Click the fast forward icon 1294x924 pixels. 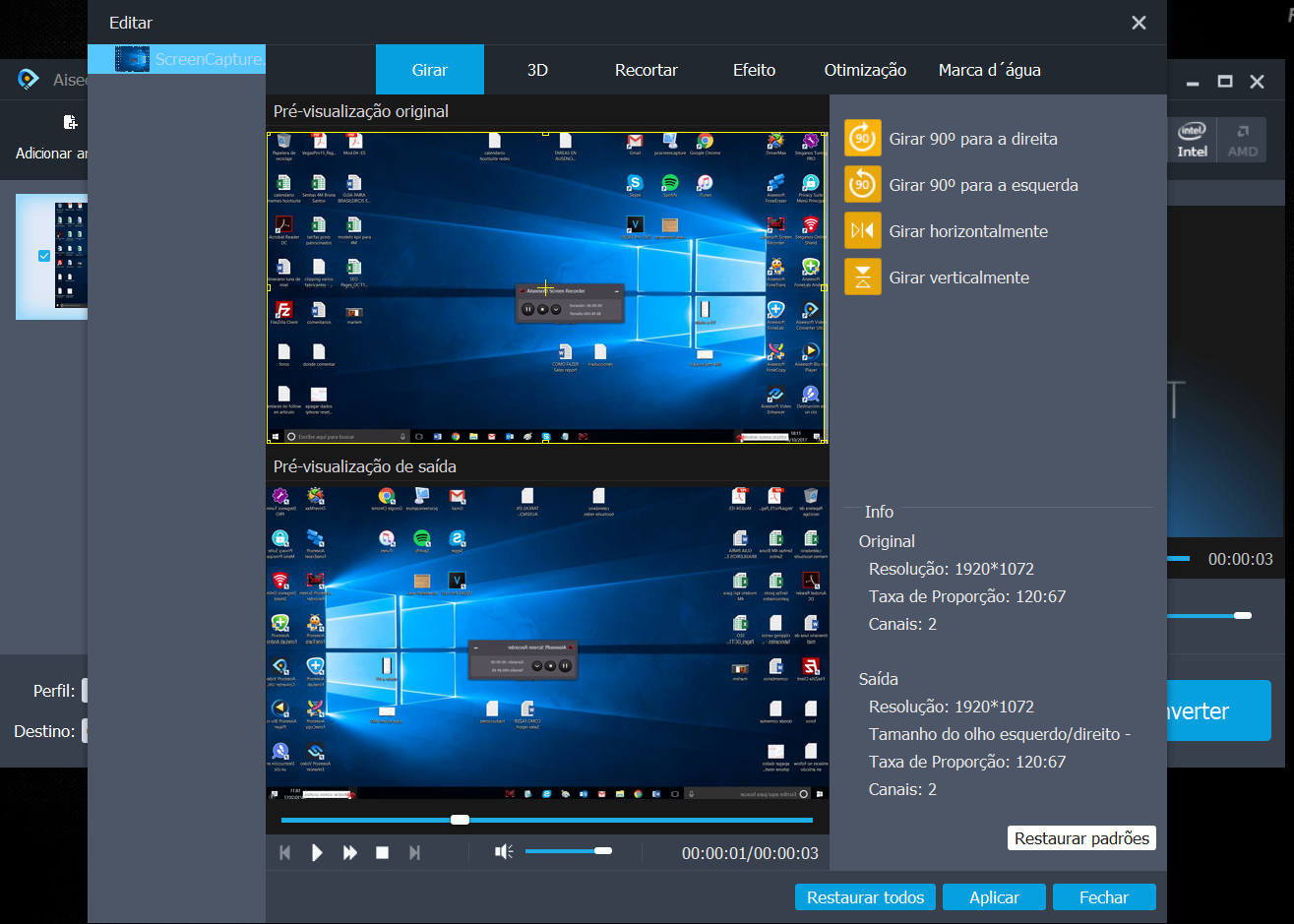[x=349, y=853]
